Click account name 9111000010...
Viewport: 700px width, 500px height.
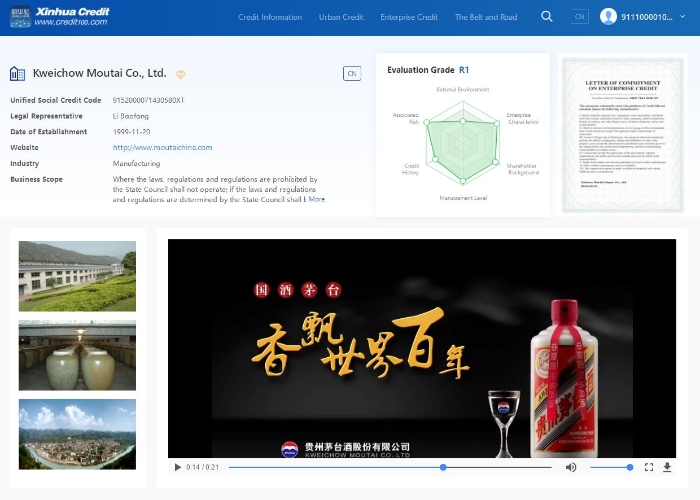point(646,17)
